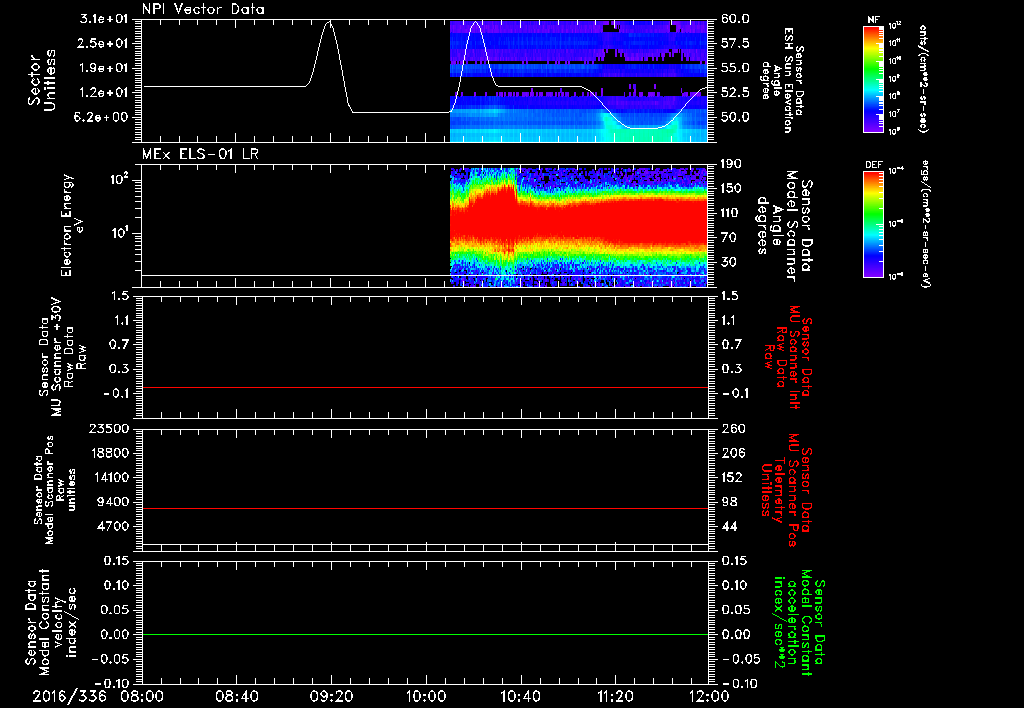This screenshot has height=708, width=1024.
Task: Click the white curve peak near 09:20
Action: point(329,22)
